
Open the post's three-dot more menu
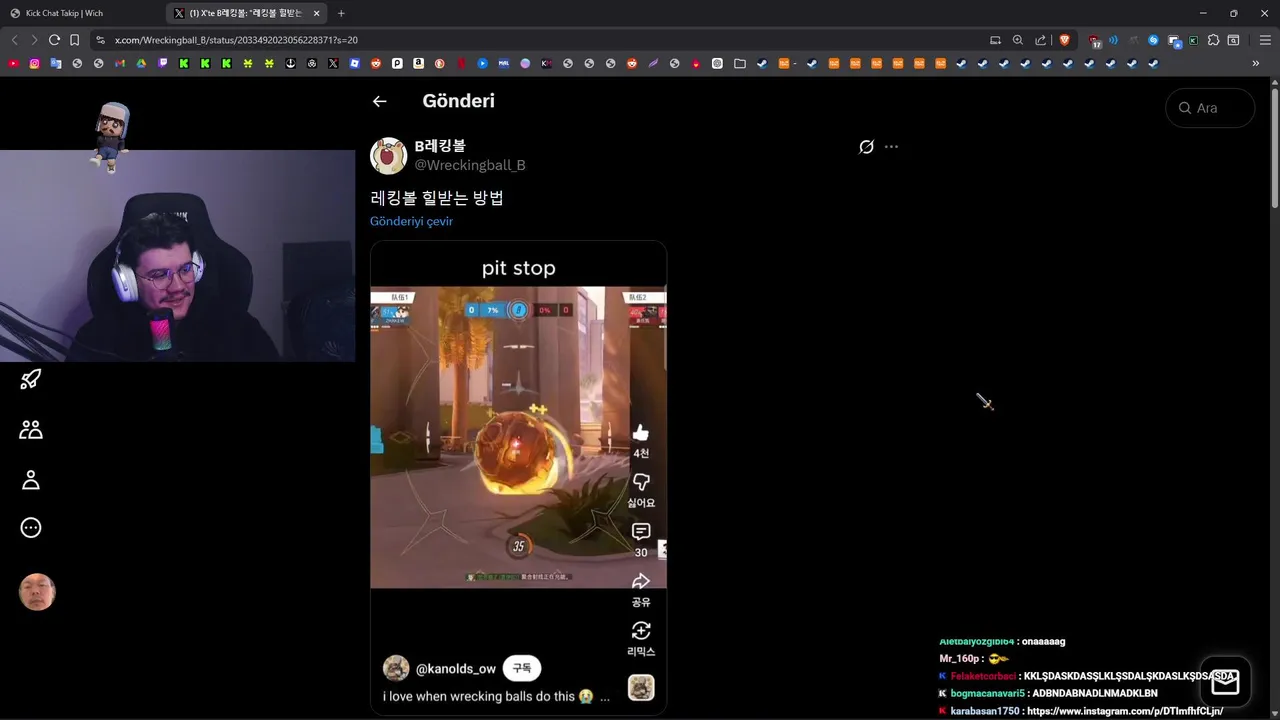pos(891,147)
